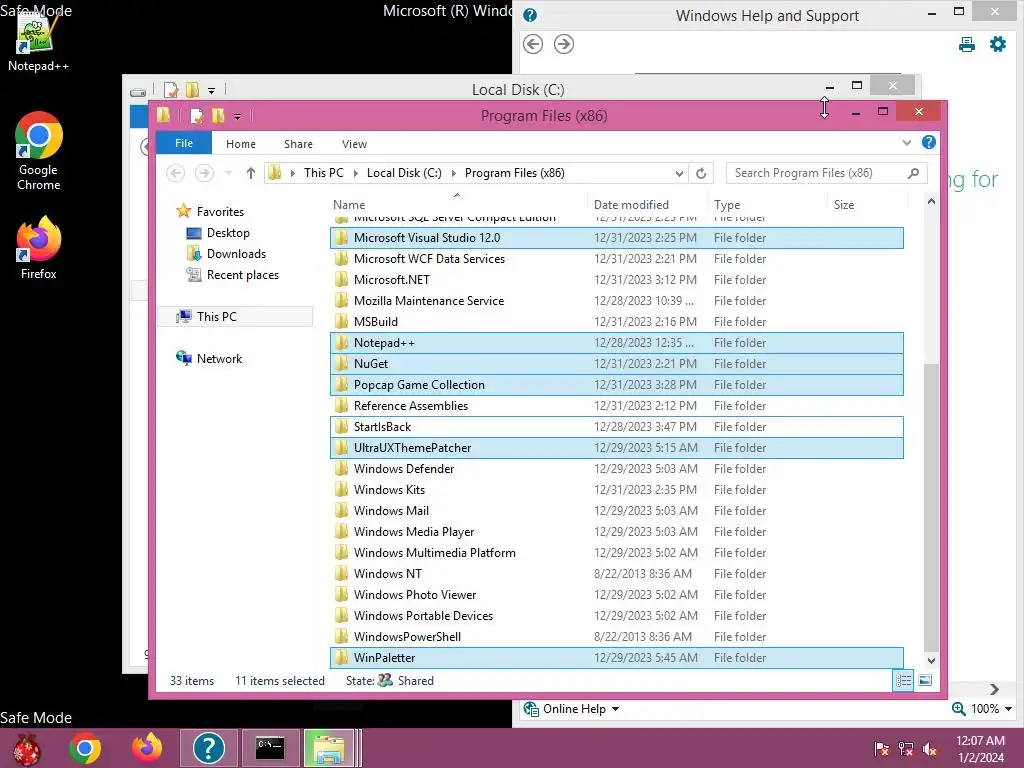
Task: Click This PC breadcrumb in address bar
Action: point(323,173)
